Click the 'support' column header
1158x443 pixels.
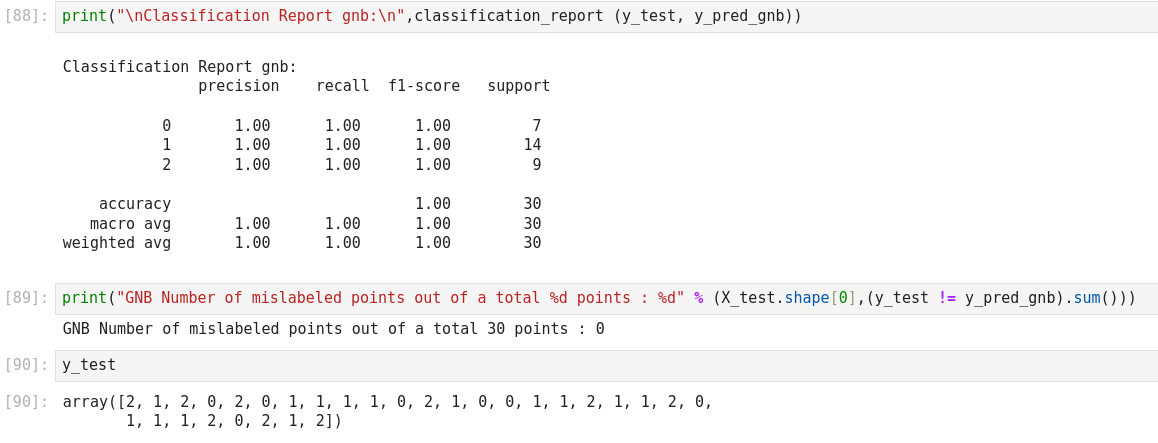point(518,86)
